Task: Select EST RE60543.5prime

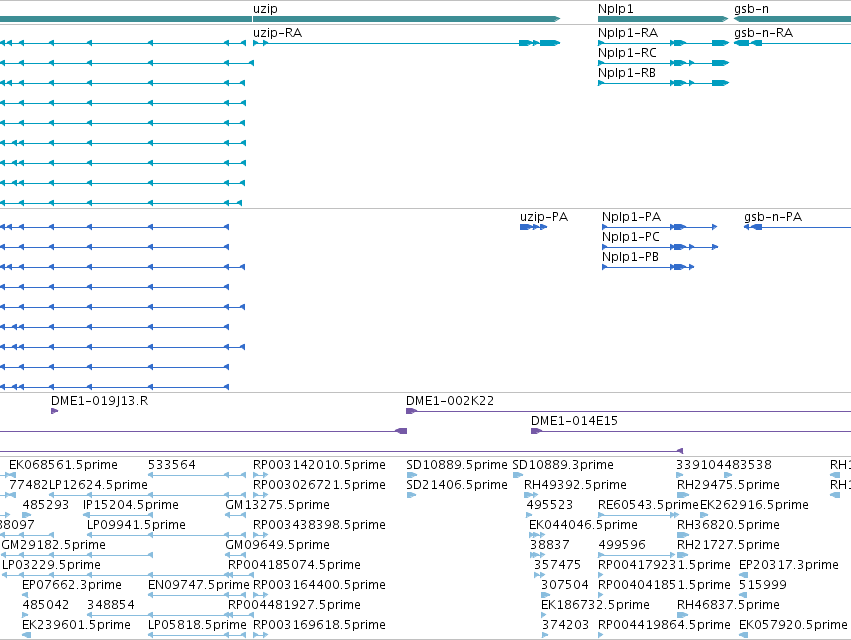Action: click(648, 505)
